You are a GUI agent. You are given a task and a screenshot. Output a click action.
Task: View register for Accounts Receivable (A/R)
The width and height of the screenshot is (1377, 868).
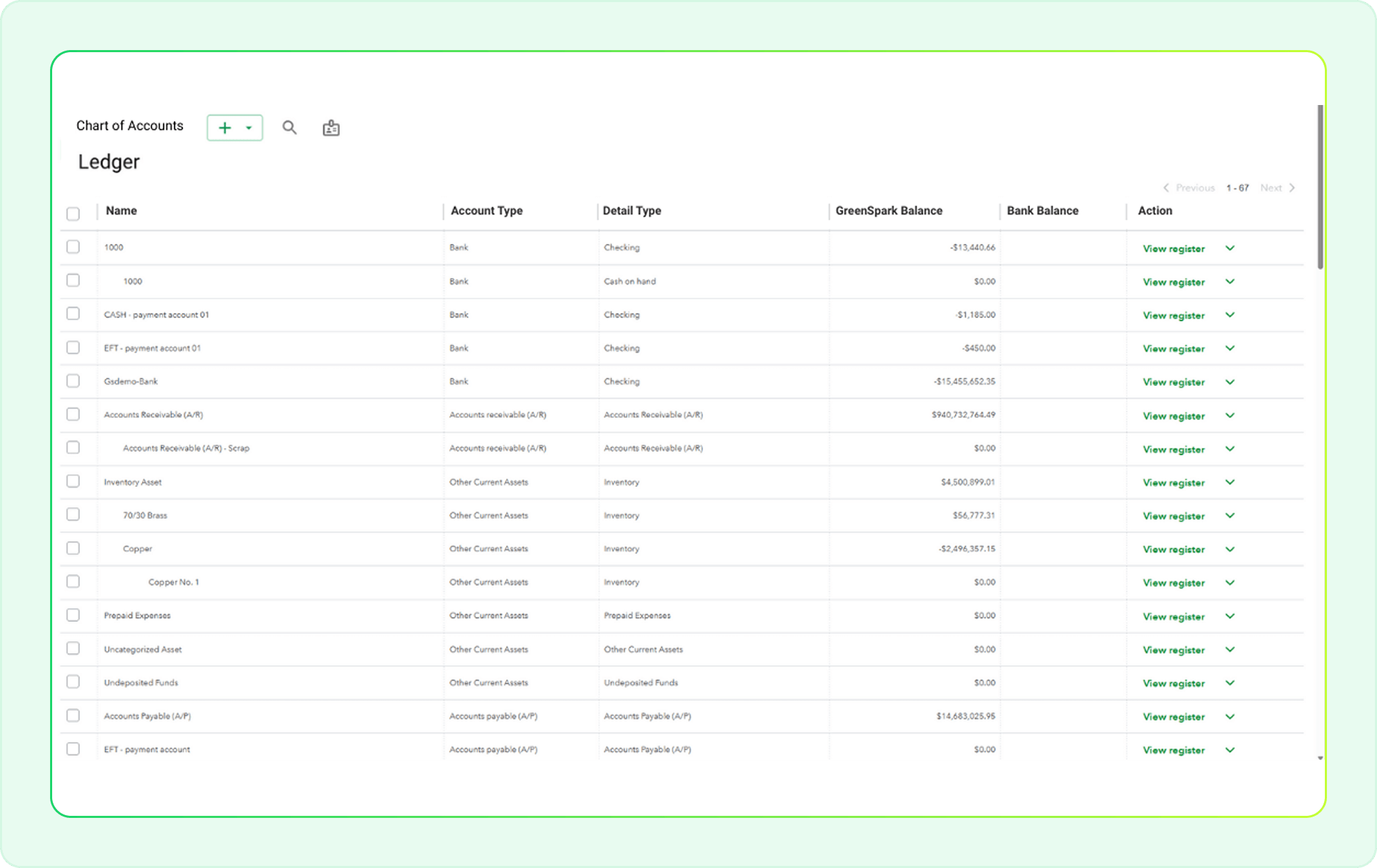coord(1173,416)
